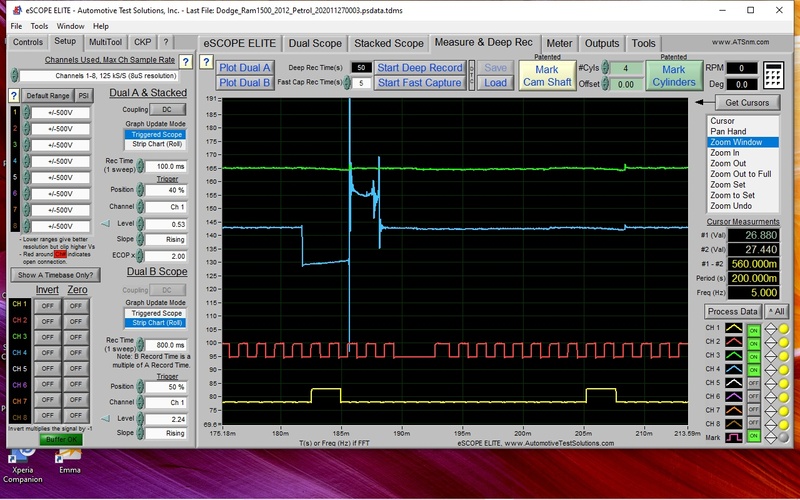The height and width of the screenshot is (500, 800).
Task: Change channel 4 voltage range stepper
Action: [27, 161]
